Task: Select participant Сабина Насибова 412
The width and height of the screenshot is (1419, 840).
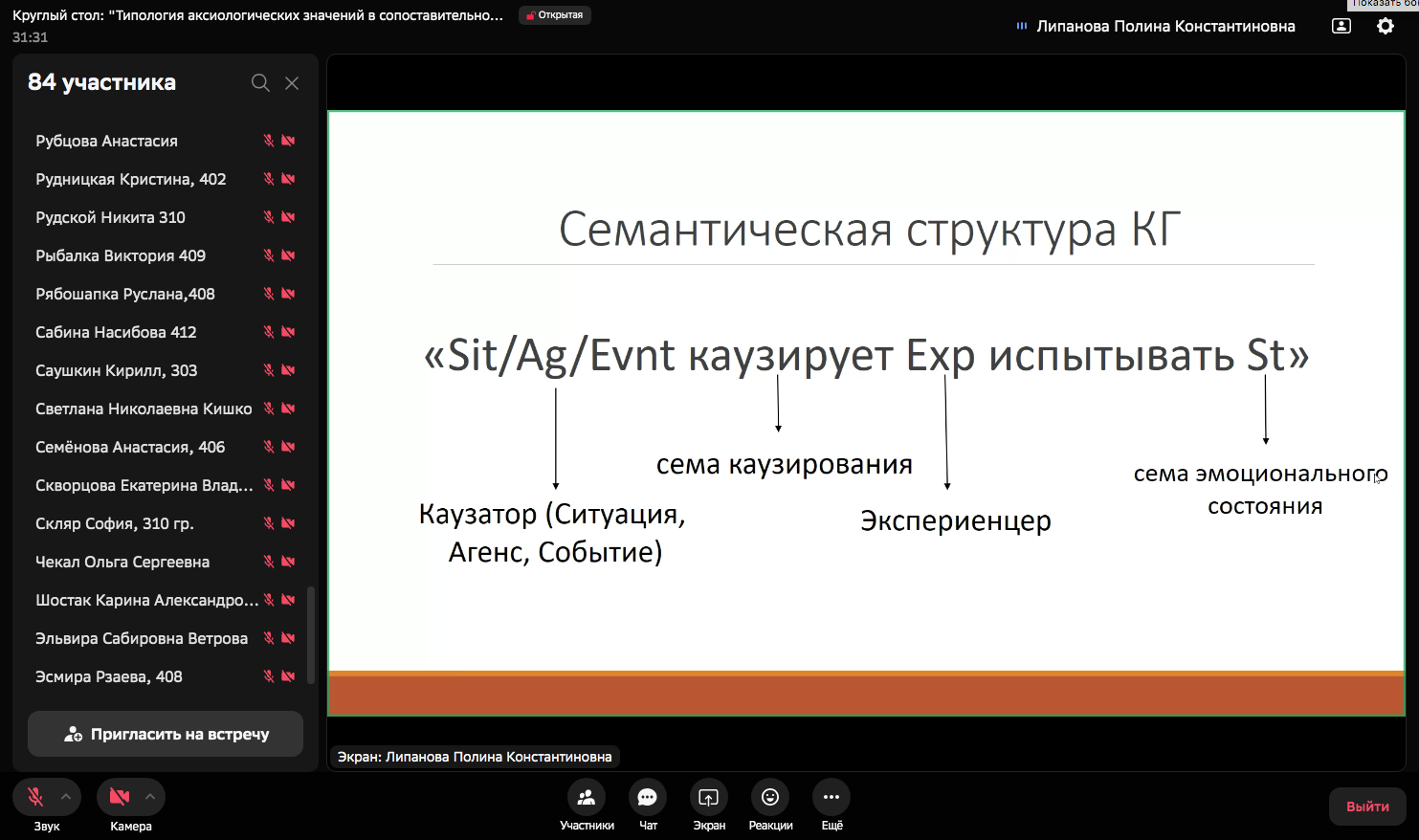Action: pyautogui.click(x=116, y=332)
